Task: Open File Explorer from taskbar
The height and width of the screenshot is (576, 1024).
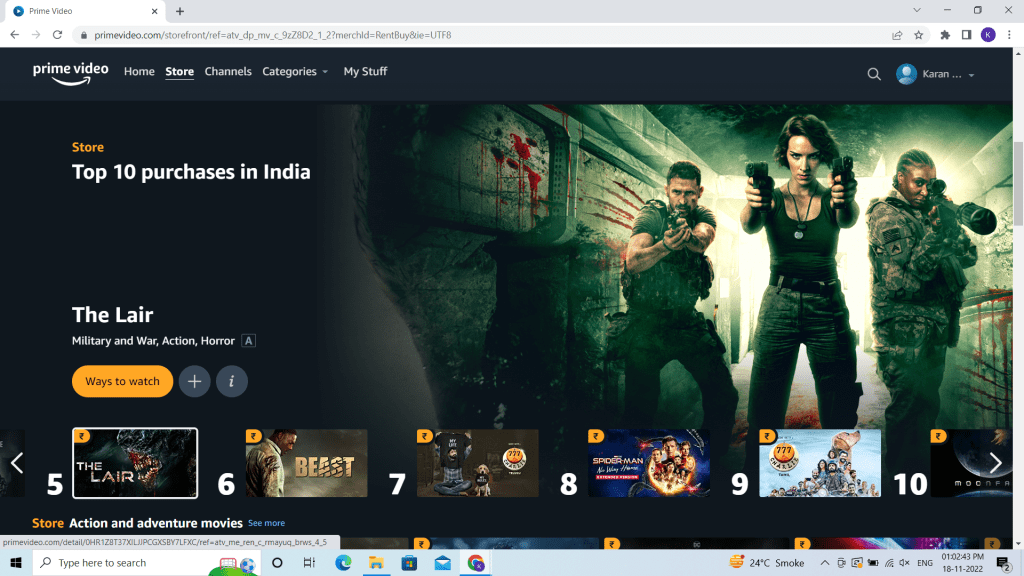Action: point(376,562)
